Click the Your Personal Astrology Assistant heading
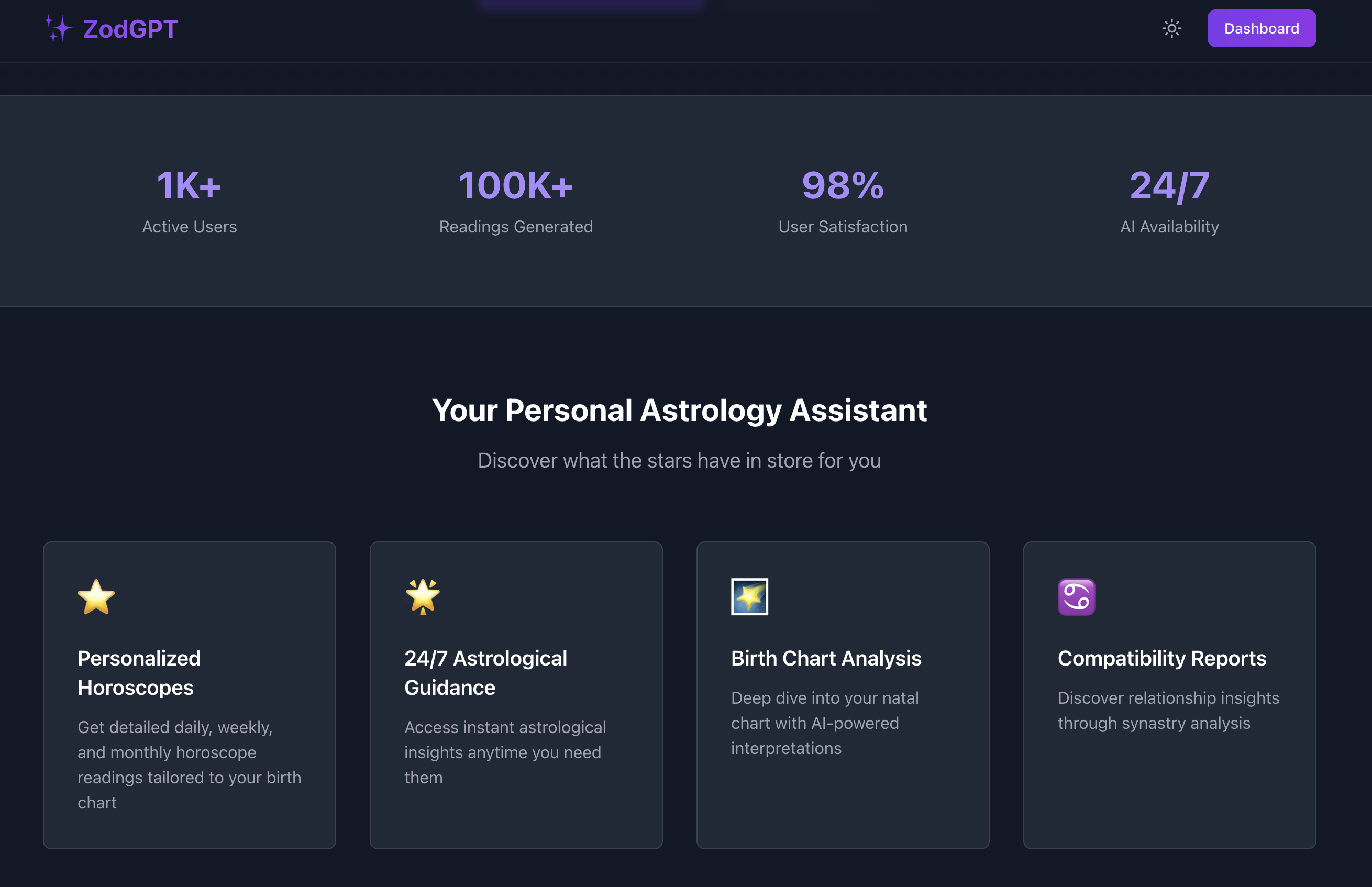Screen dimensions: 1372x887 (680, 410)
